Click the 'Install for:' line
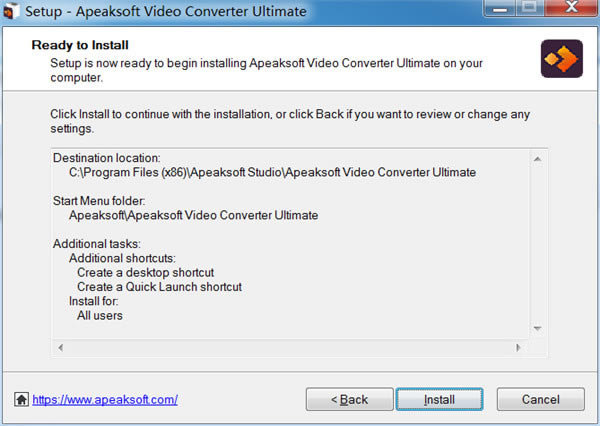This screenshot has height=426, width=600. (93, 301)
